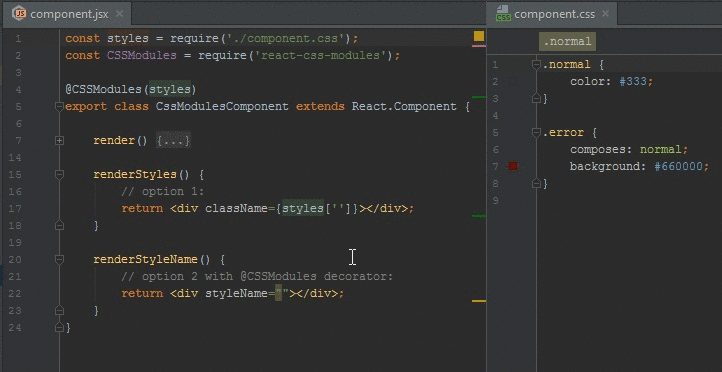Click the .error selector in CSS
This screenshot has height=372, width=722.
[x=563, y=133]
